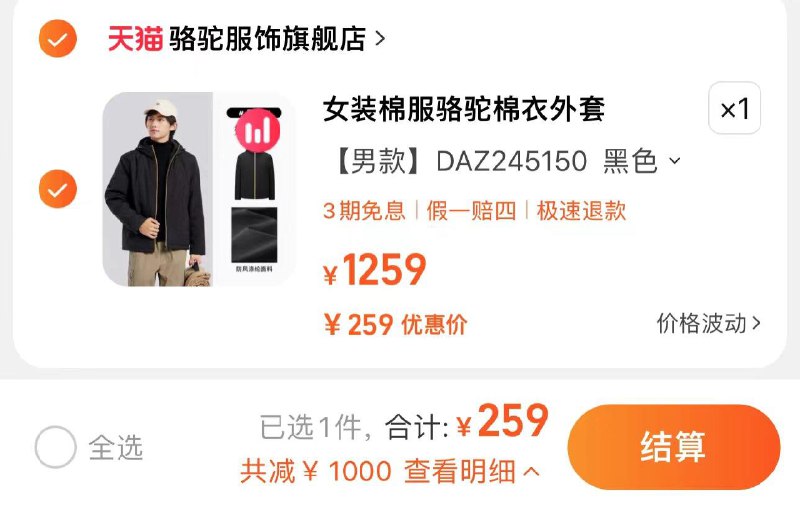Viewport: 800px width, 515px height.
Task: View 价格波动 price history
Action: [702, 323]
